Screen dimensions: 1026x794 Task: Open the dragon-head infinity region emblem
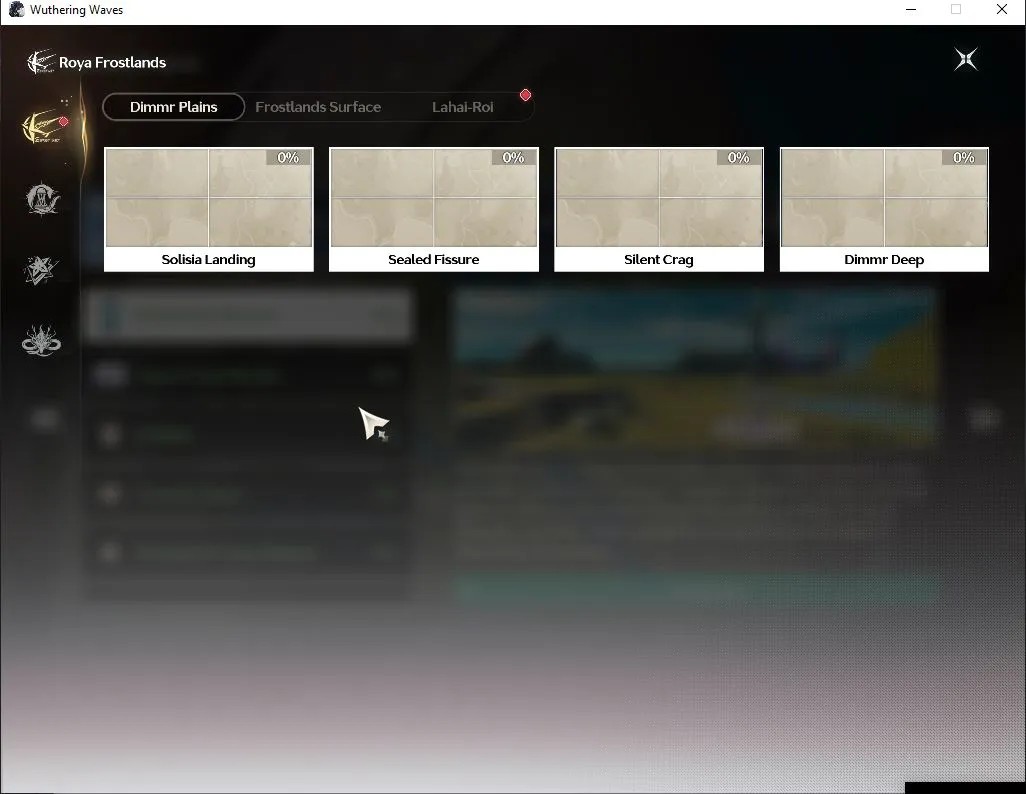coord(41,341)
